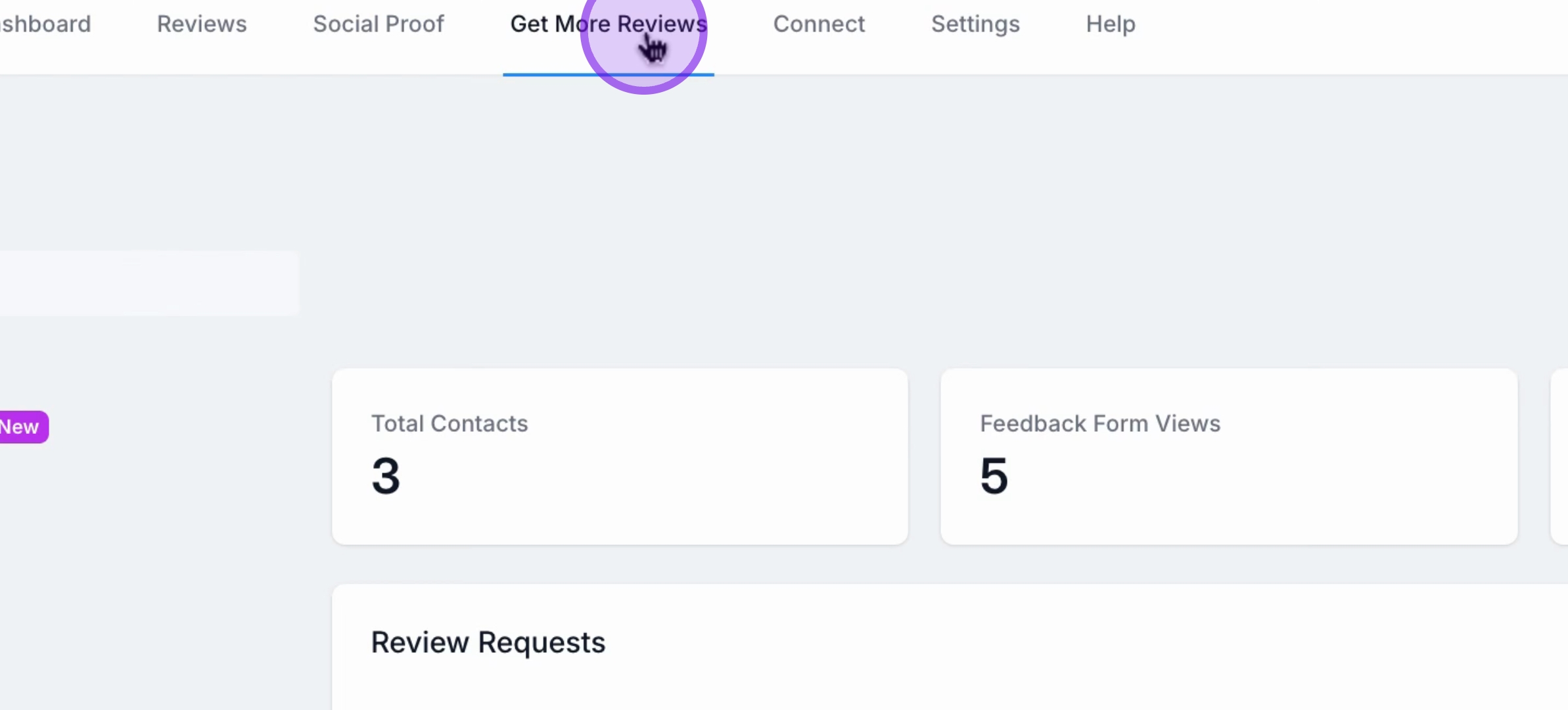
Task: Click the partially visible card at right edge
Action: 1559,456
